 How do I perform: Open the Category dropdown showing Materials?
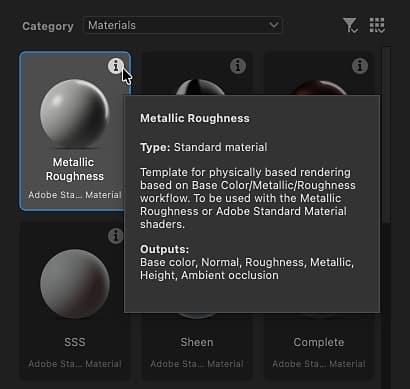[x=183, y=25]
